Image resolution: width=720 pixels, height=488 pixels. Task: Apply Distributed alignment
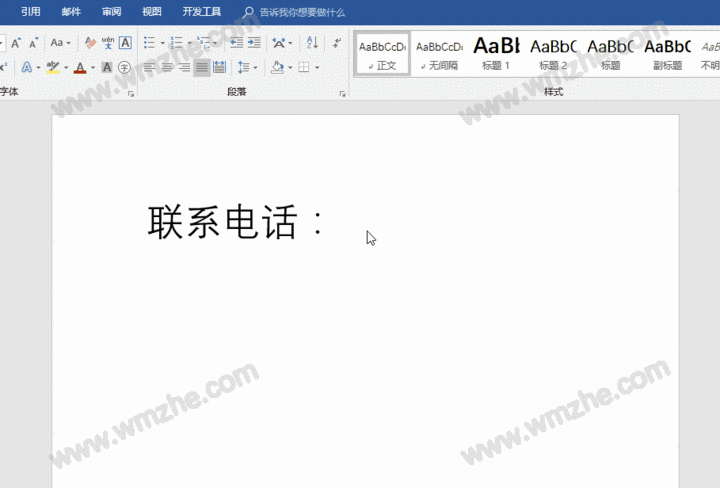pyautogui.click(x=219, y=67)
